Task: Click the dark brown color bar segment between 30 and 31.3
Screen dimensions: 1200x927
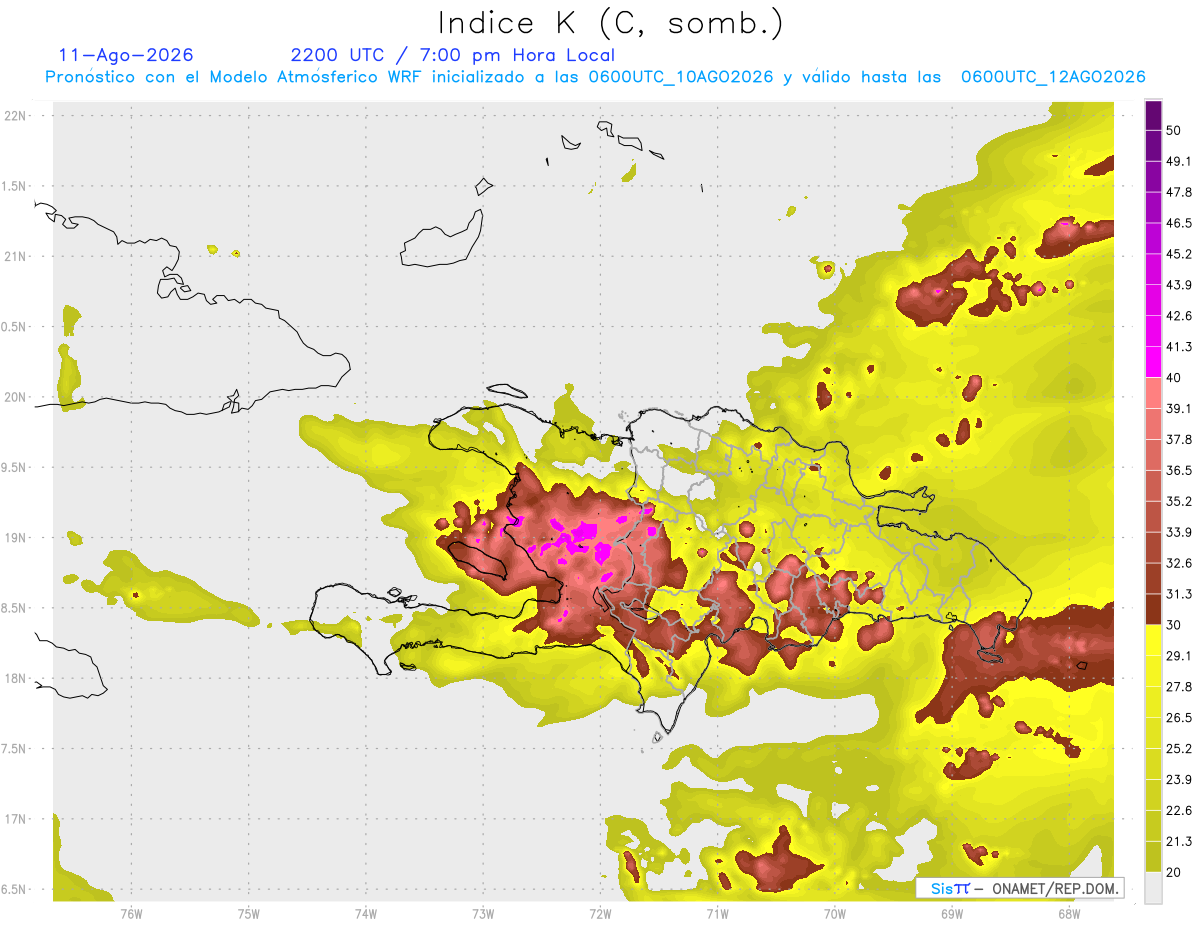Action: pos(1153,609)
